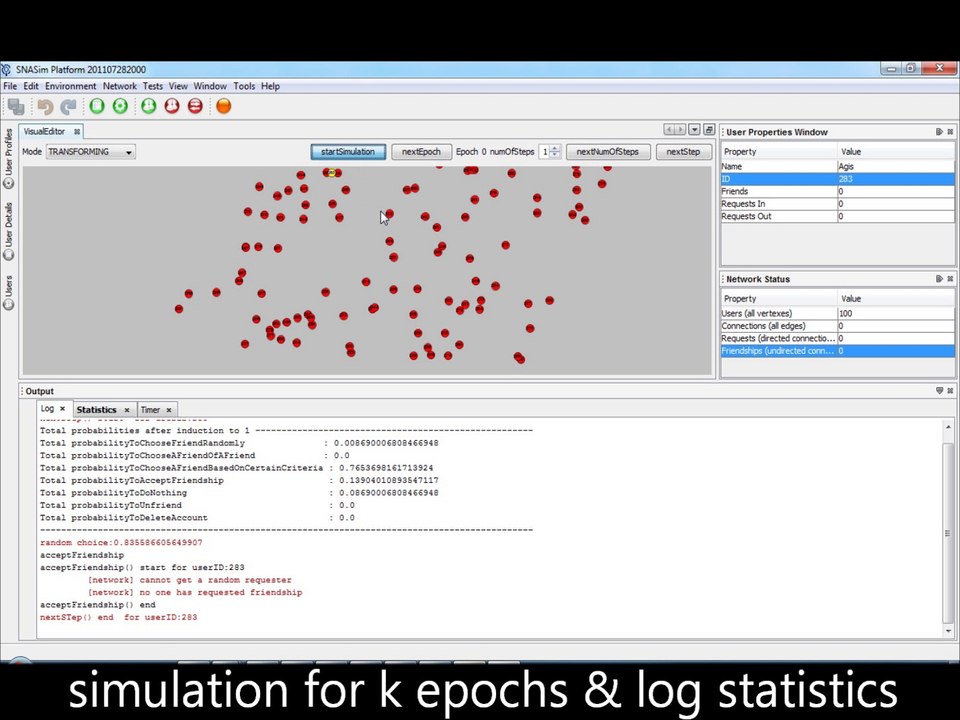Minimize the Network Status panel
The height and width of the screenshot is (720, 960).
point(939,279)
